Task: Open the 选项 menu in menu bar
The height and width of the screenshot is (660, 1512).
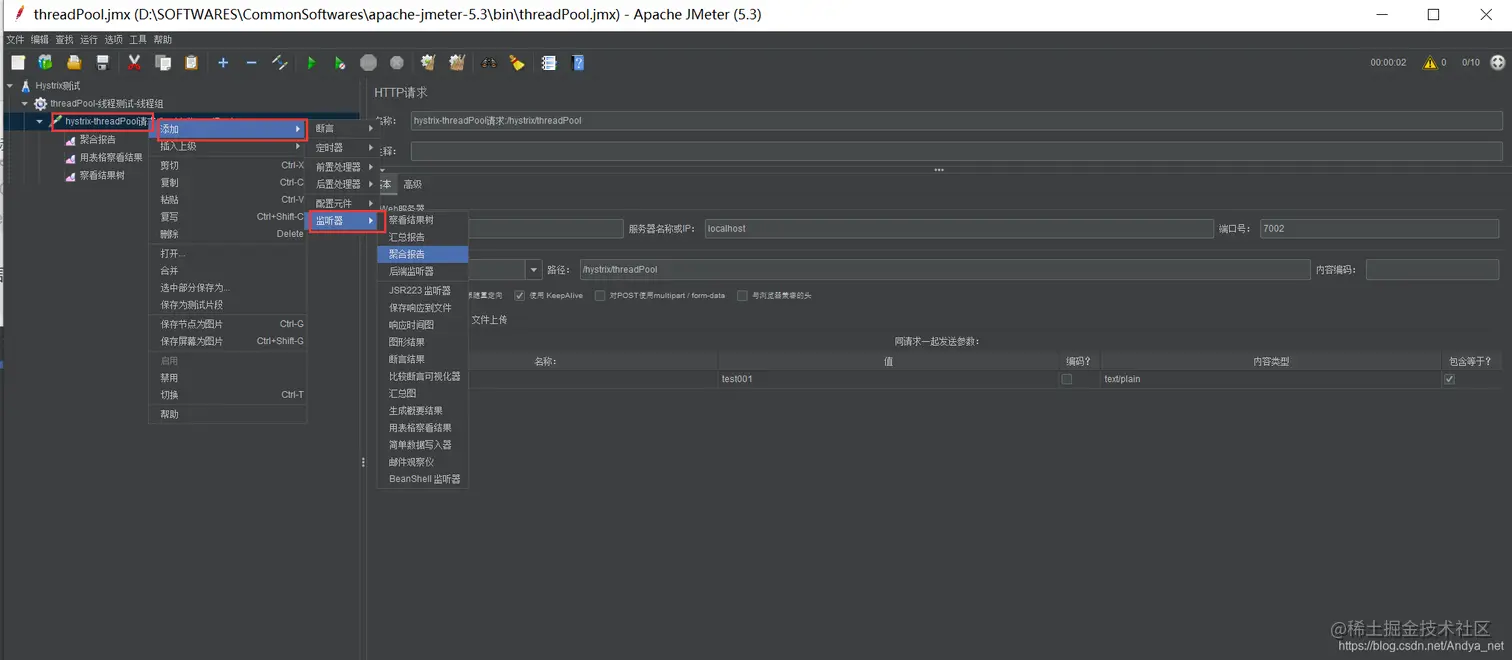Action: click(114, 40)
